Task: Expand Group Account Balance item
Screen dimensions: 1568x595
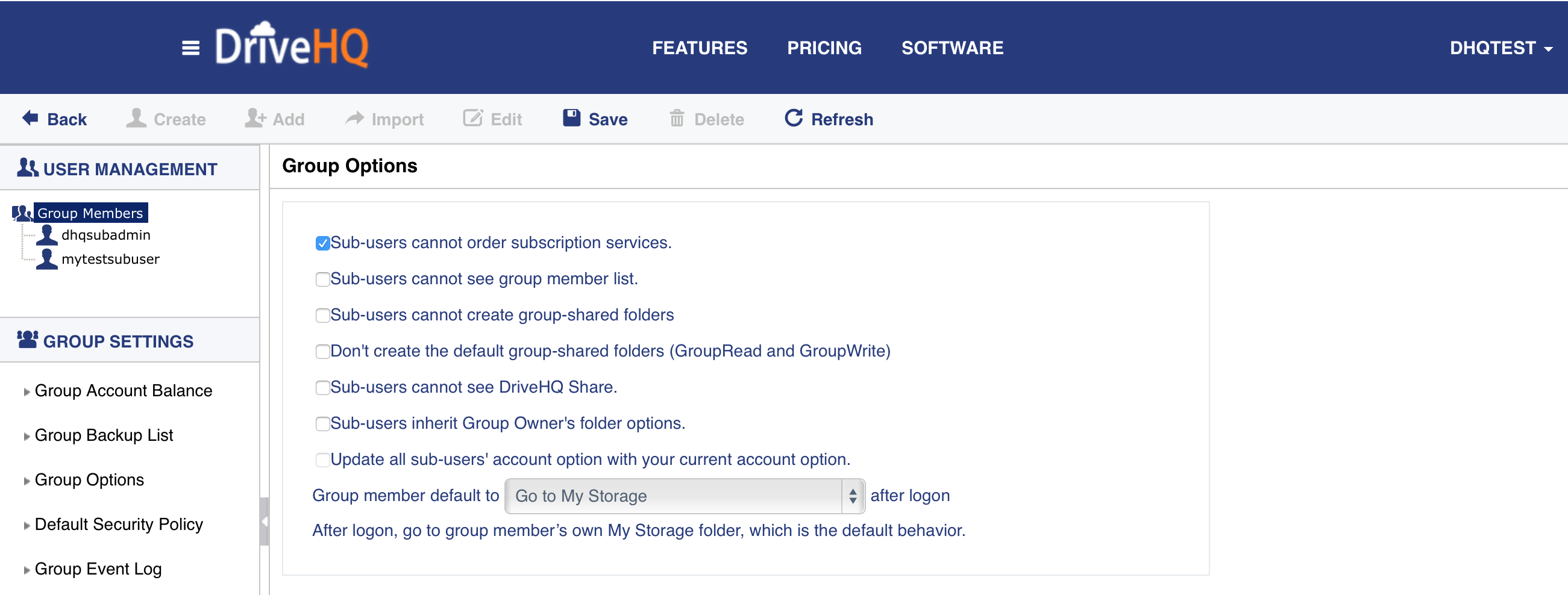Action: click(123, 391)
